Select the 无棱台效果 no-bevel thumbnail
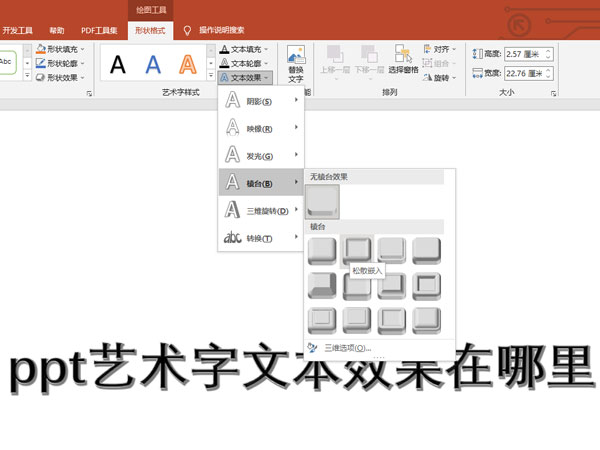 [323, 202]
